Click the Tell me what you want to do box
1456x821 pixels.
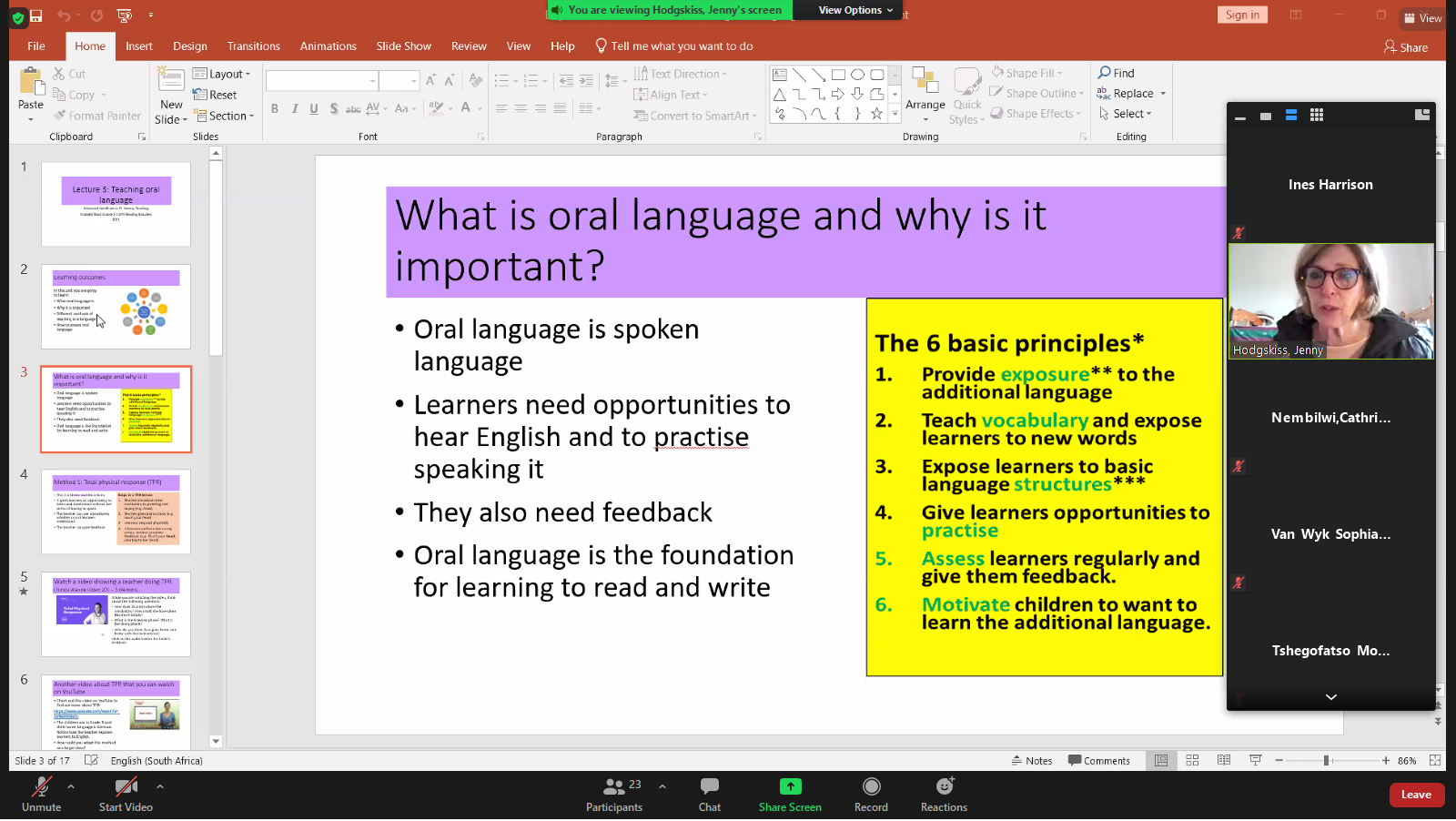pos(674,46)
